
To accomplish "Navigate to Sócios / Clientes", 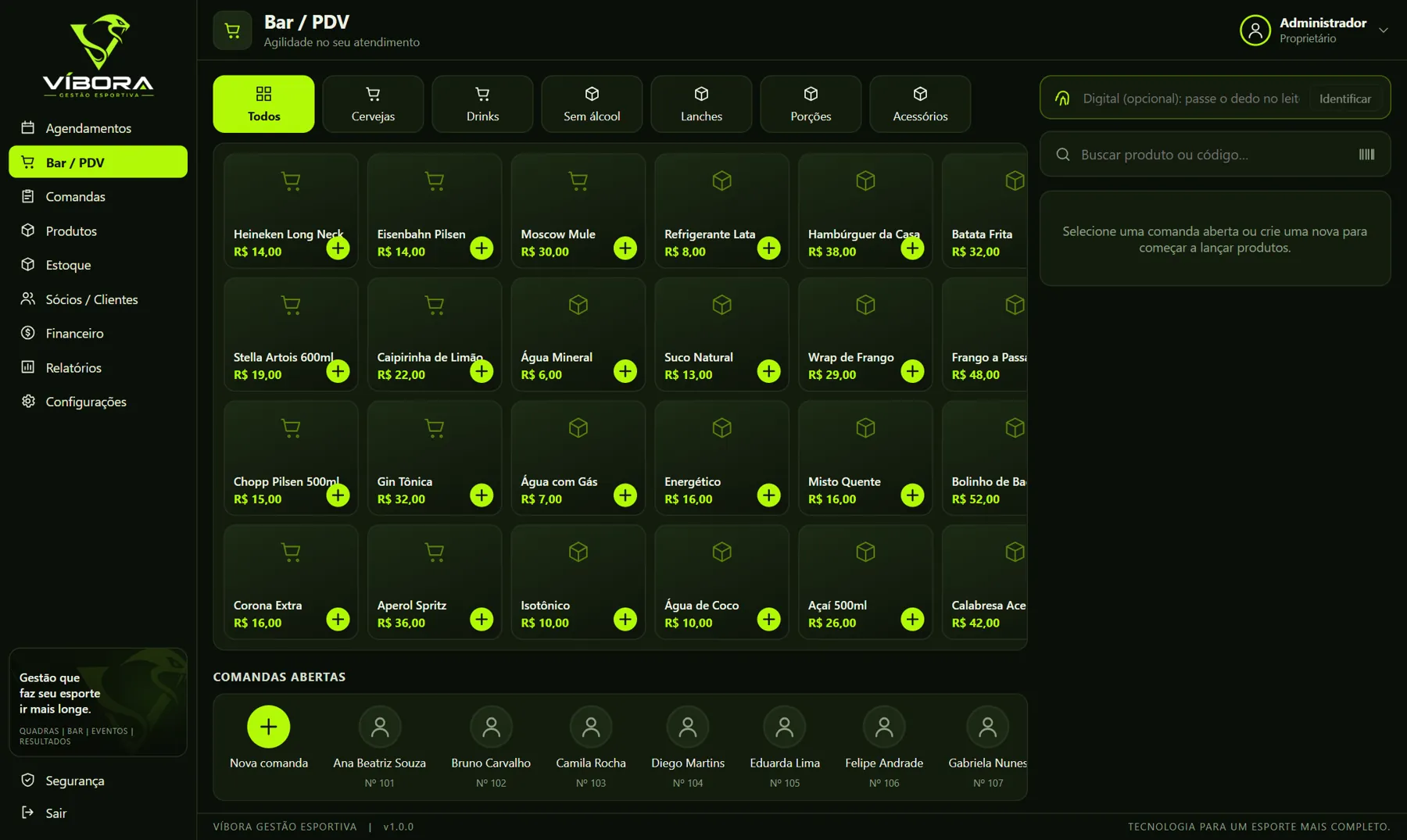I will coord(98,299).
